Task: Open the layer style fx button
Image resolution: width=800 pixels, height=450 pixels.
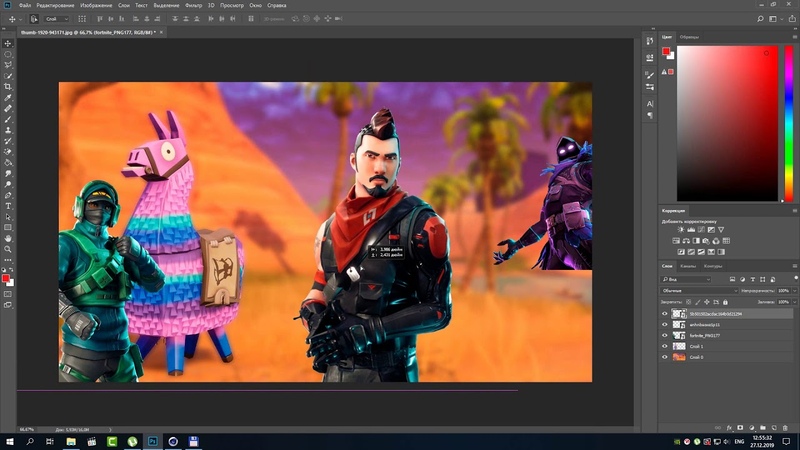Action: [x=729, y=428]
